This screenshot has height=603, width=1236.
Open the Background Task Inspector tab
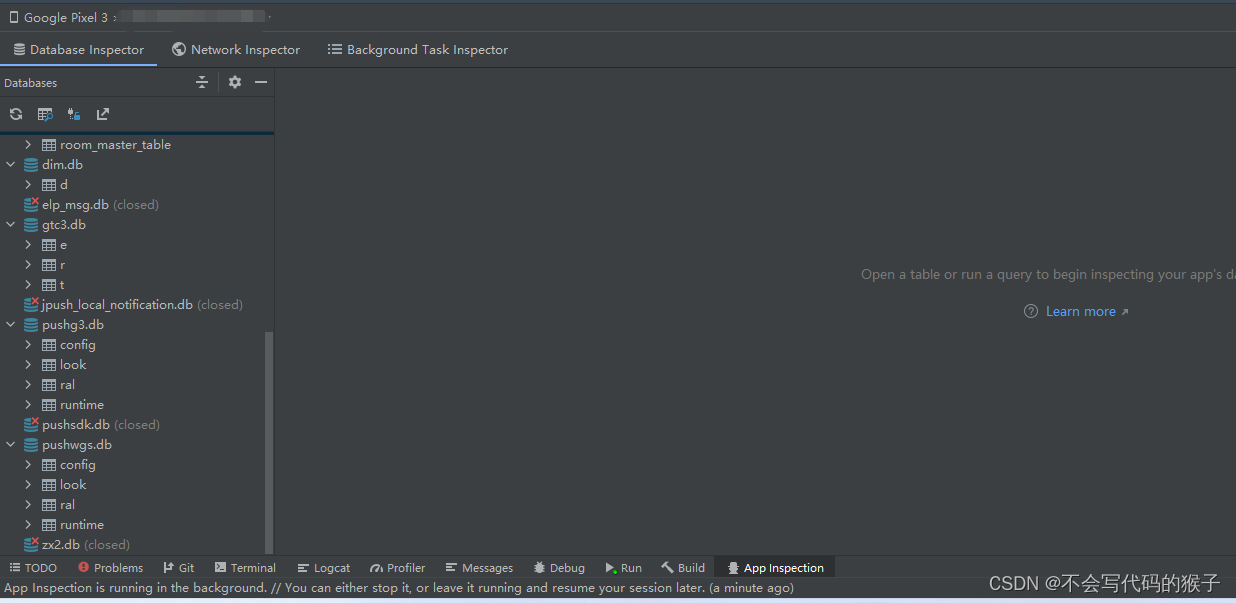click(418, 49)
